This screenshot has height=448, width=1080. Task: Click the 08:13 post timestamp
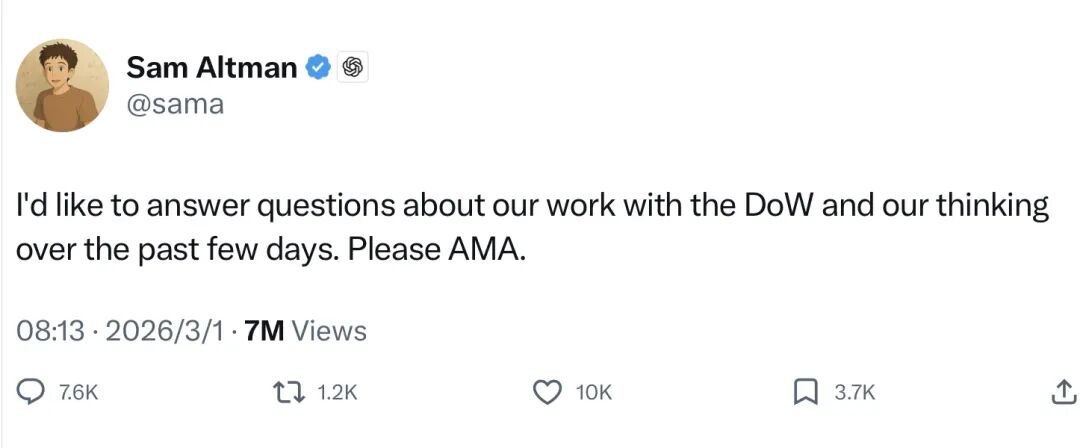[x=50, y=331]
